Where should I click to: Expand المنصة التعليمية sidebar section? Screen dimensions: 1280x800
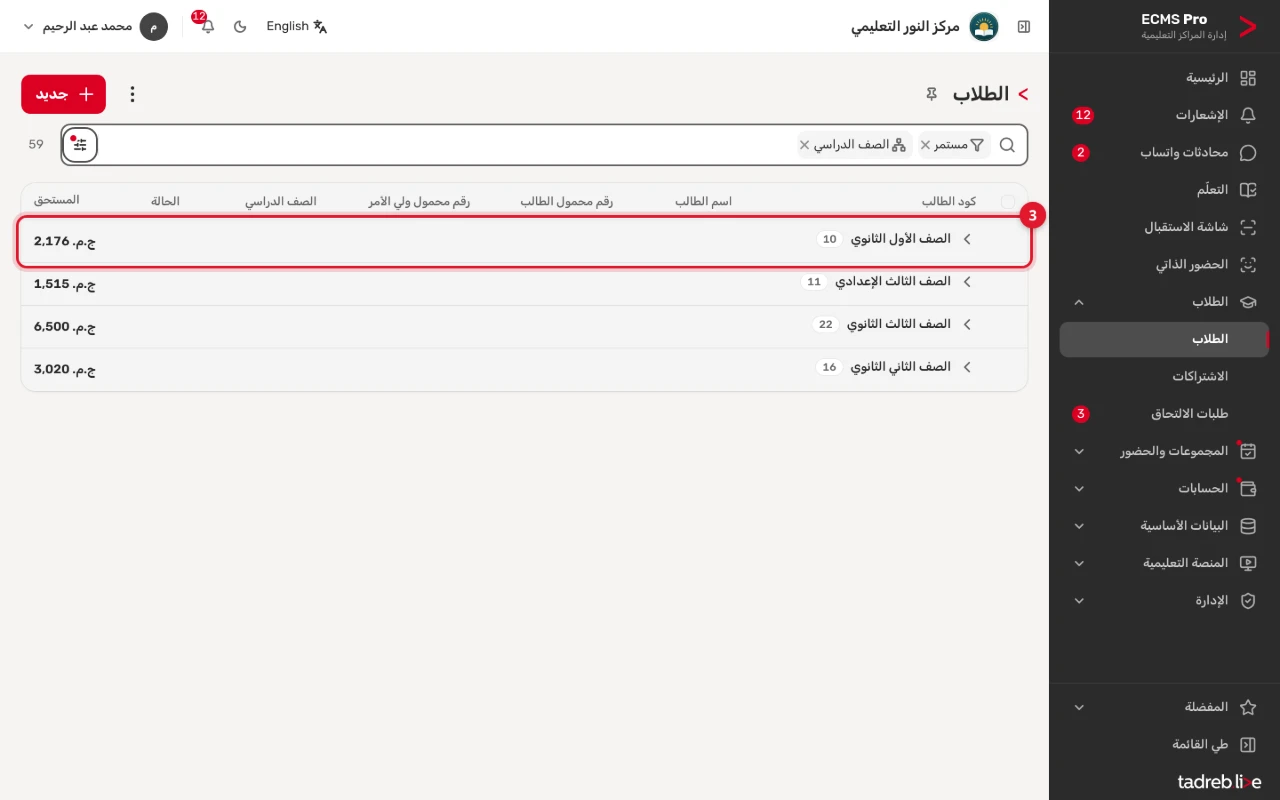pos(1079,564)
